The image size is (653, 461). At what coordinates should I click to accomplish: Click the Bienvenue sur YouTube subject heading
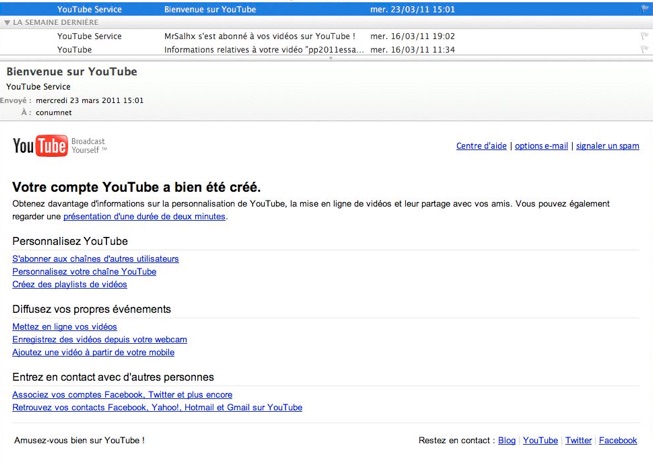[x=72, y=72]
